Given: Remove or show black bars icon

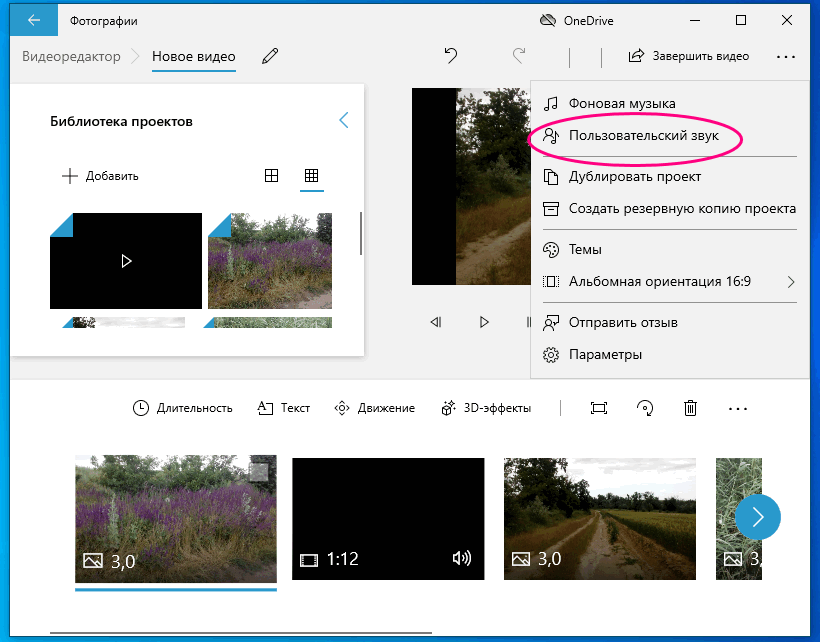Looking at the screenshot, I should (x=599, y=408).
